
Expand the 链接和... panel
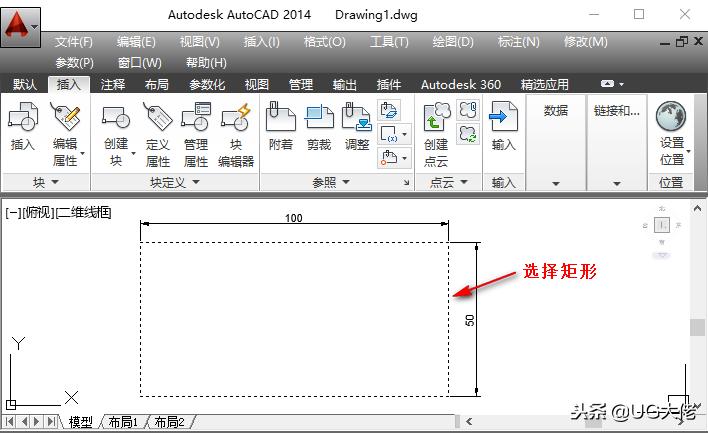pyautogui.click(x=617, y=183)
